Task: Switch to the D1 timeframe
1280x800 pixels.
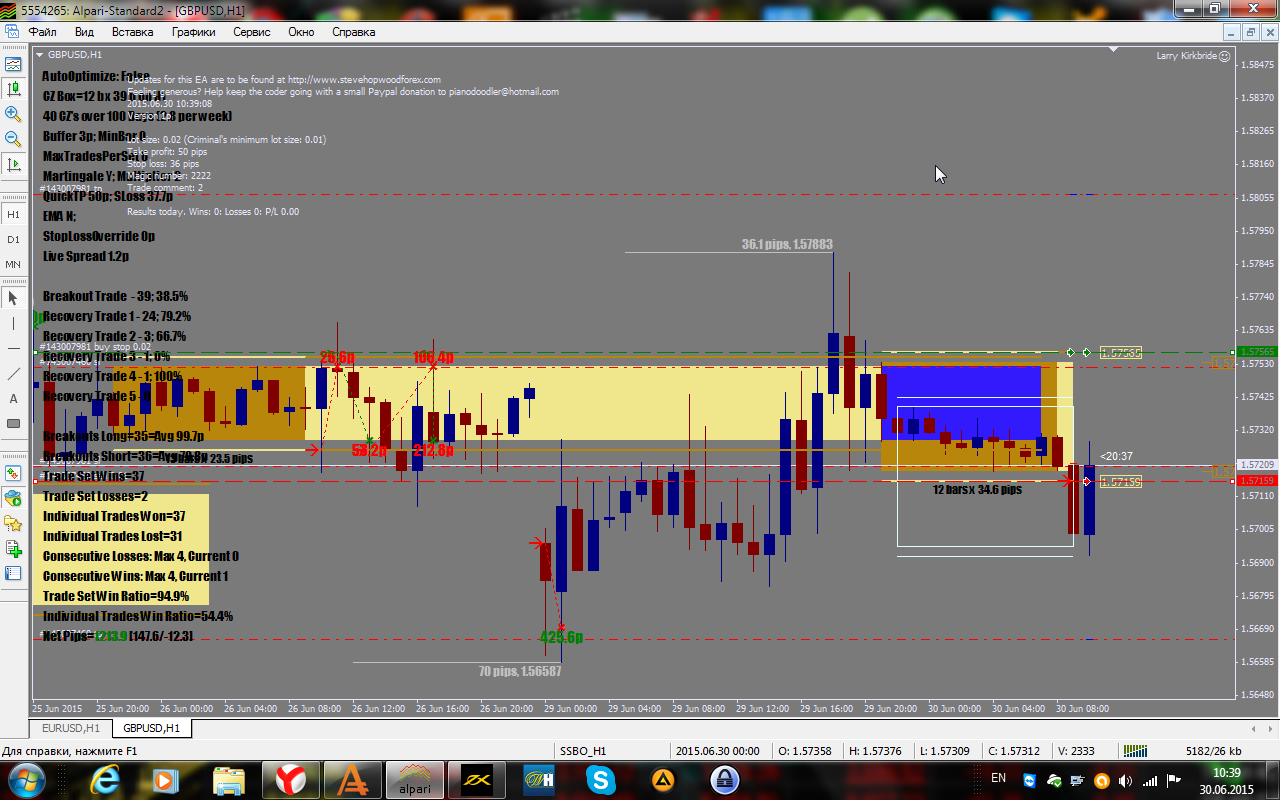Action: tap(13, 240)
